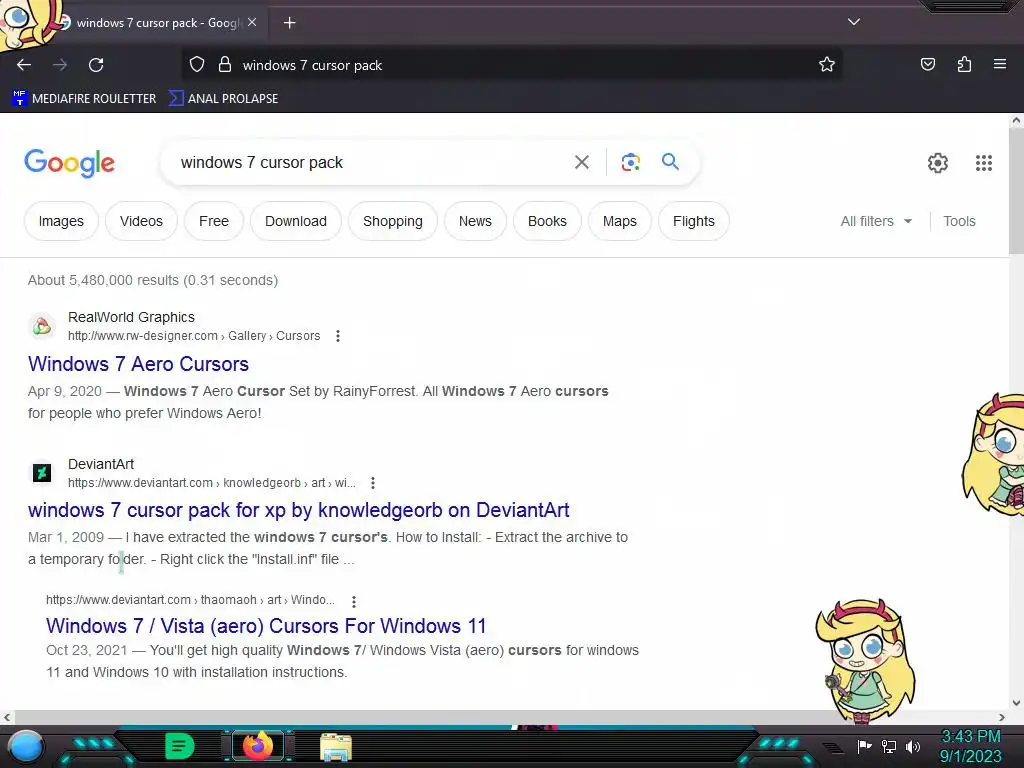Search by image with Google Lens icon
The height and width of the screenshot is (768, 1024).
[x=630, y=162]
